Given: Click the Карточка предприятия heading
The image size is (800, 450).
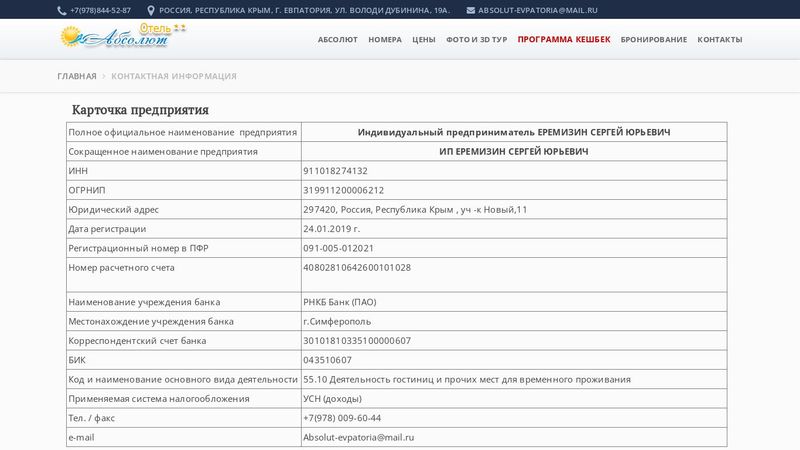Looking at the screenshot, I should click(140, 110).
